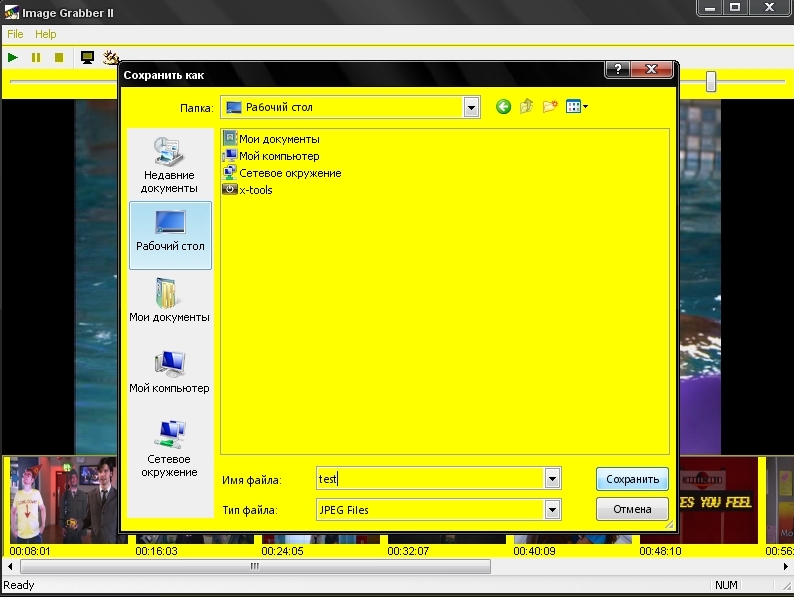Expand the Папка folder dropdown

pyautogui.click(x=471, y=107)
